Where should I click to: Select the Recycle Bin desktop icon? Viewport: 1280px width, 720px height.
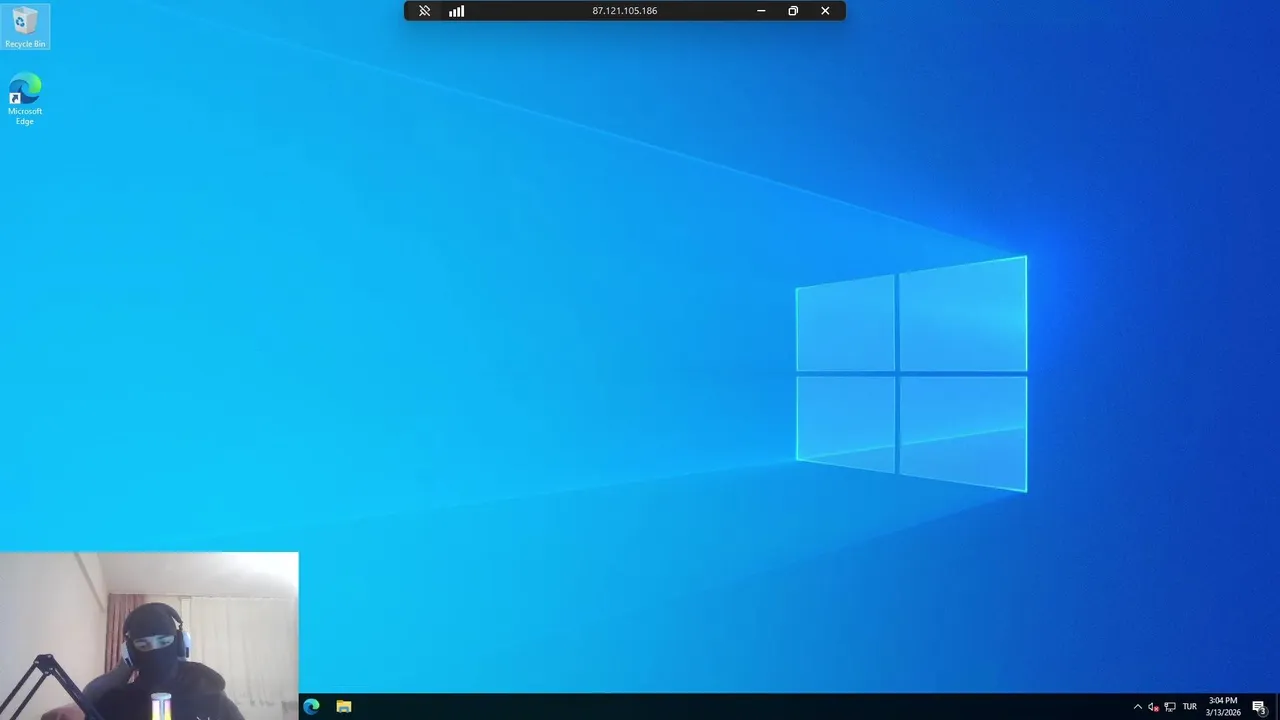[25, 27]
